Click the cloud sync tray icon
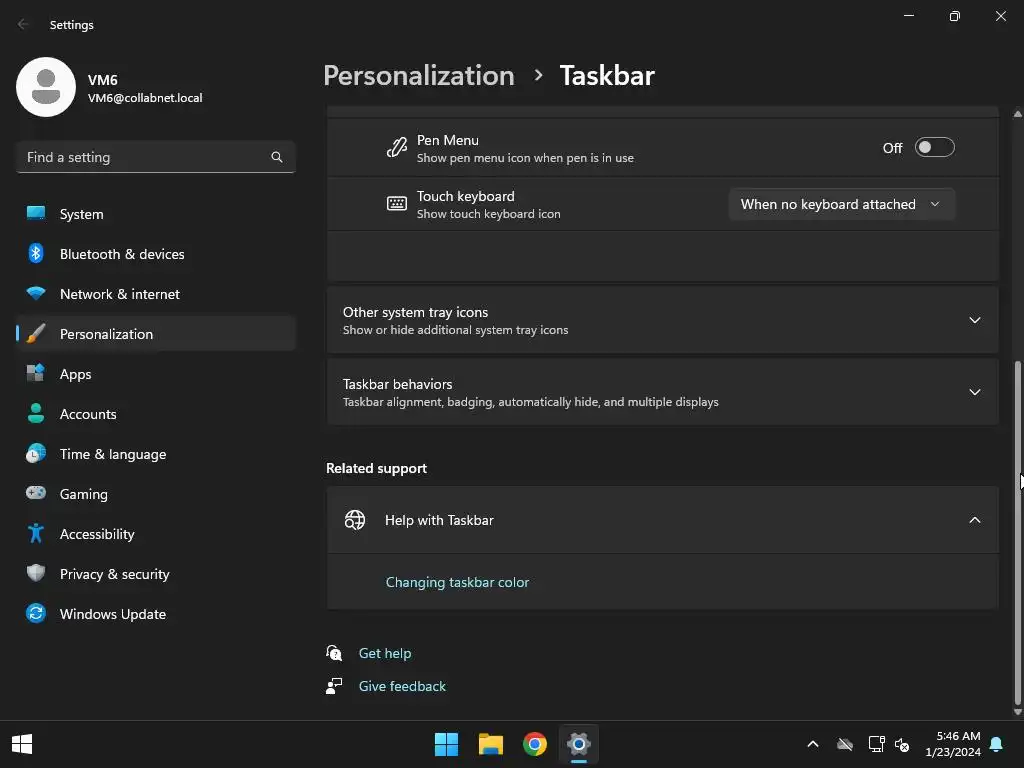 click(x=845, y=744)
